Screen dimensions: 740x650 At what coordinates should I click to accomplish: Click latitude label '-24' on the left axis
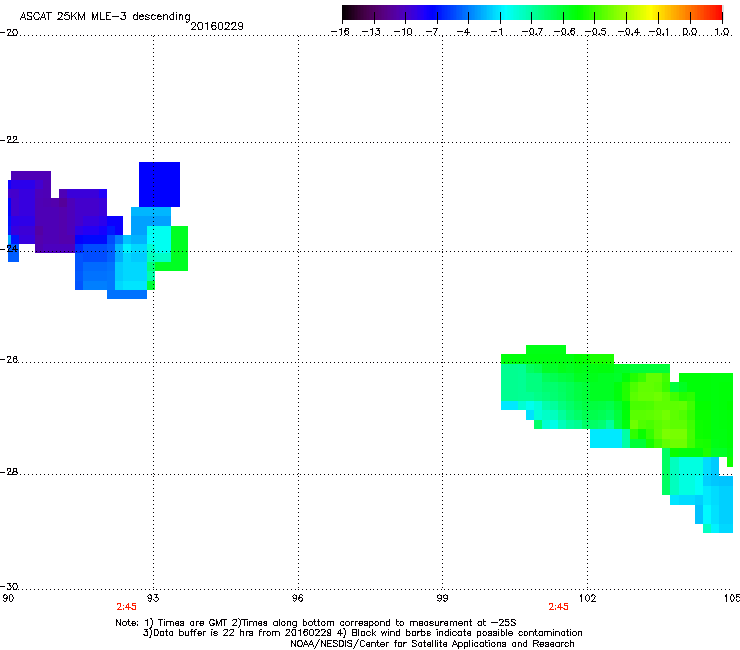tap(9, 248)
